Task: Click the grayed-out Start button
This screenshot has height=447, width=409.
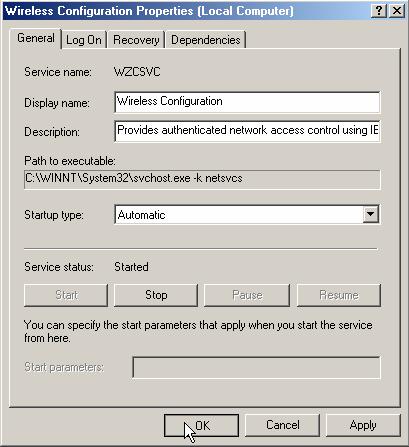Action: (x=66, y=295)
